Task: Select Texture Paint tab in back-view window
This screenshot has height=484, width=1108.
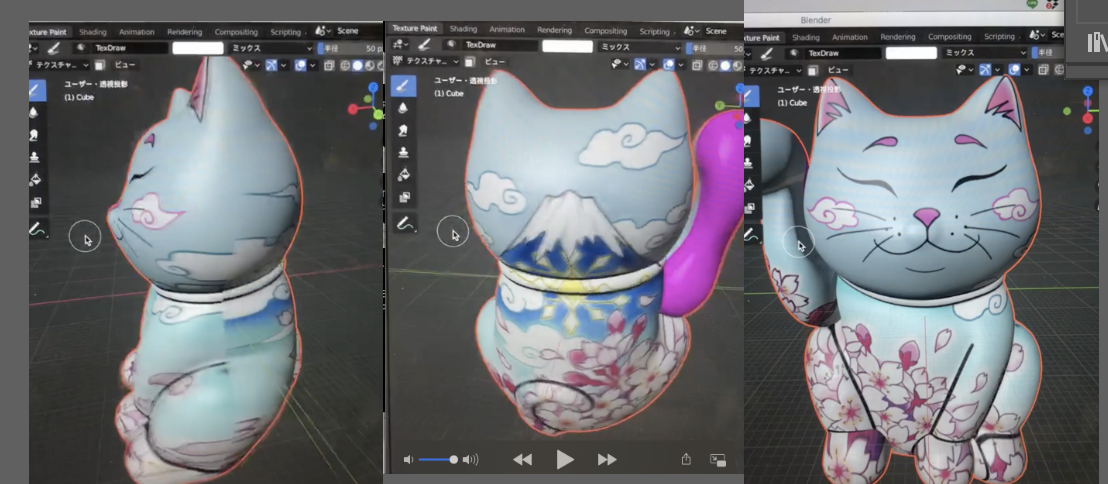Action: (x=415, y=28)
